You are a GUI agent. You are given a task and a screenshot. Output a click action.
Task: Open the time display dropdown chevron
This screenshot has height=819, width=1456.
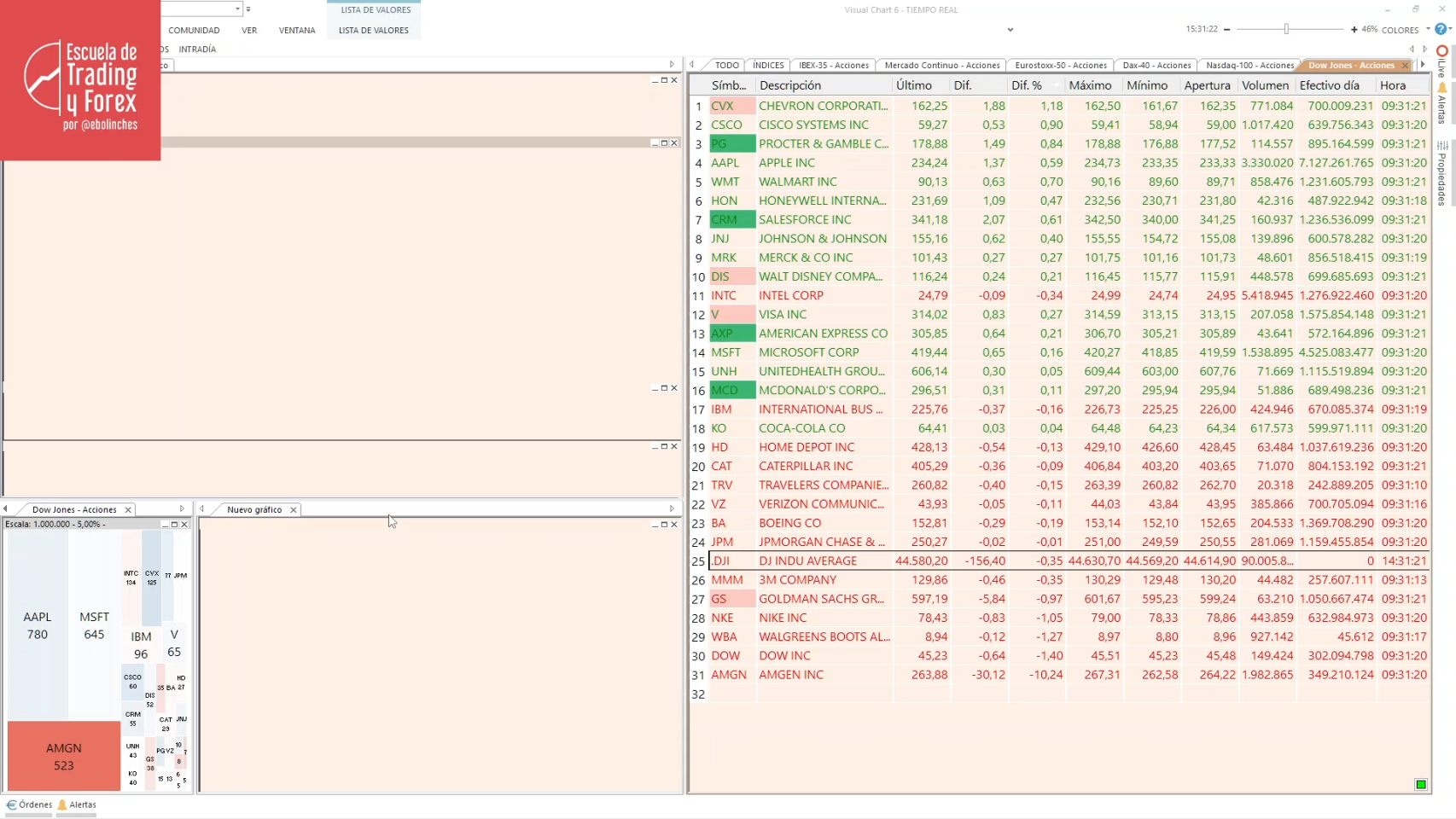click(1010, 30)
